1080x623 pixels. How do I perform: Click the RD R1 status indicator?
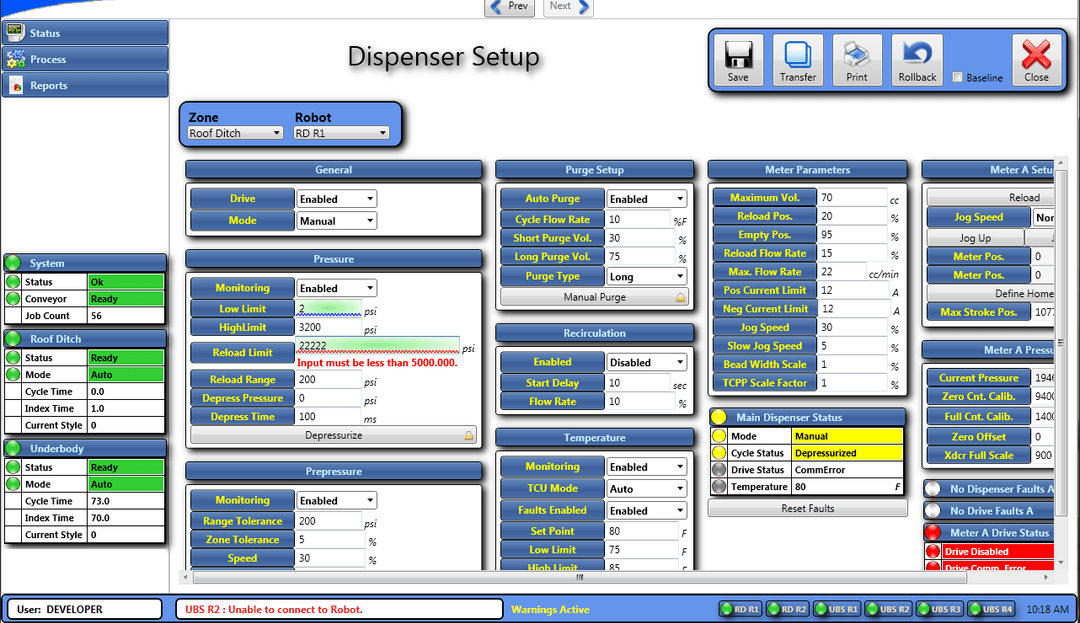[x=740, y=609]
